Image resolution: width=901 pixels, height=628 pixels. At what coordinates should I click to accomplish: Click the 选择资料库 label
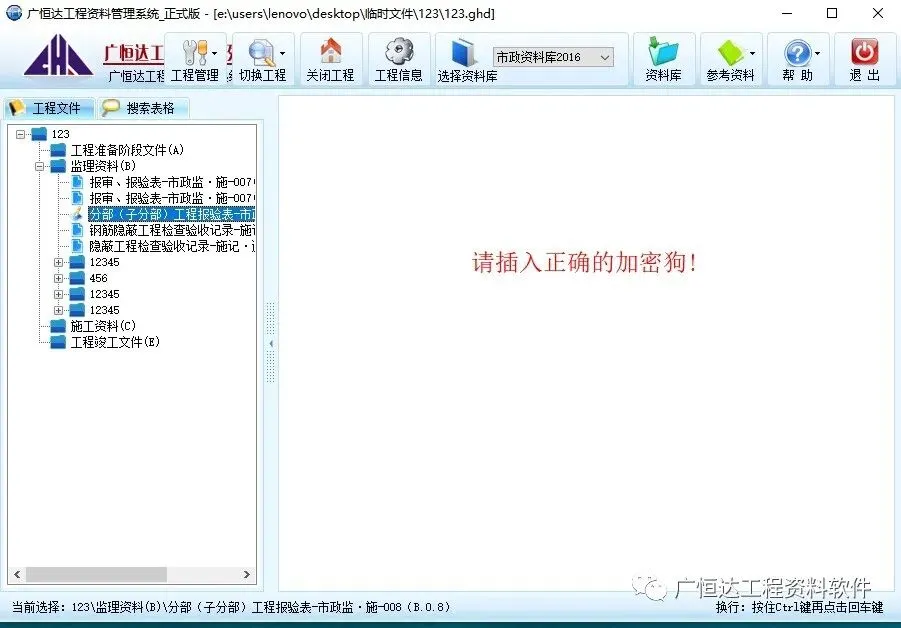467,76
